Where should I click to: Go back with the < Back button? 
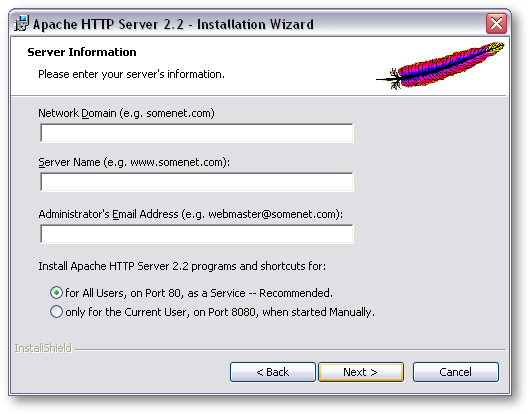coord(273,372)
